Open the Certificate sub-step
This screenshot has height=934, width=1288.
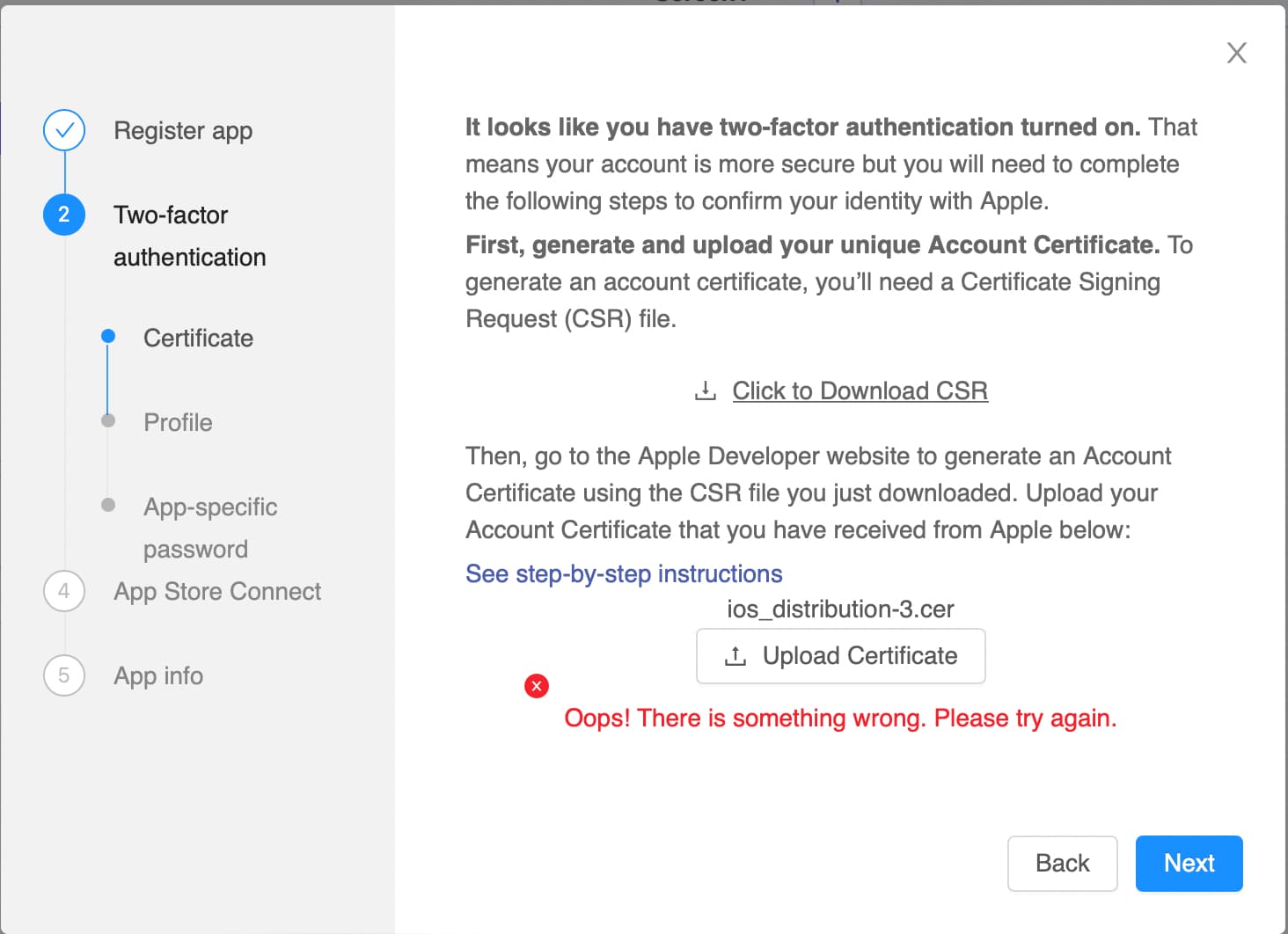tap(198, 339)
